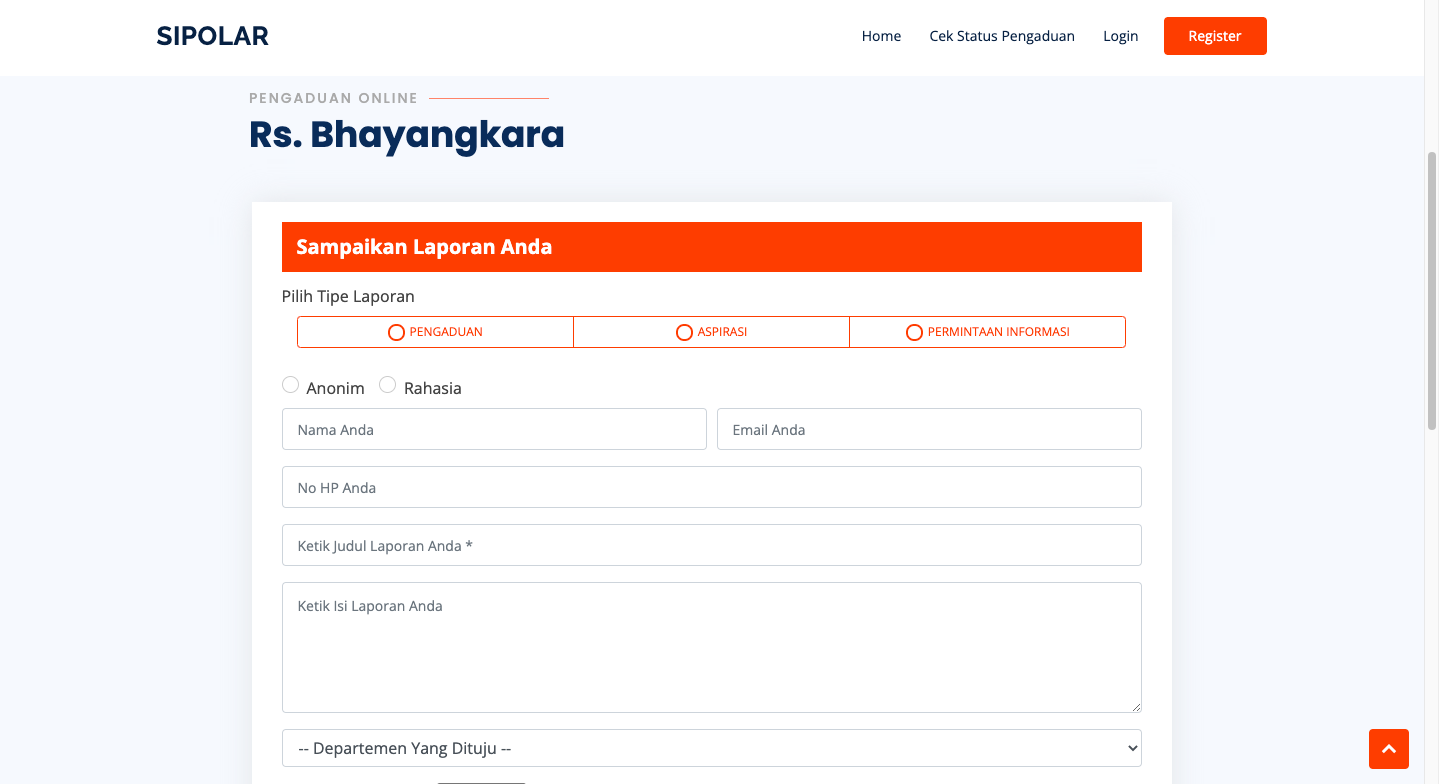The height and width of the screenshot is (784, 1439).
Task: Click the SIPOLAR logo
Action: point(212,36)
